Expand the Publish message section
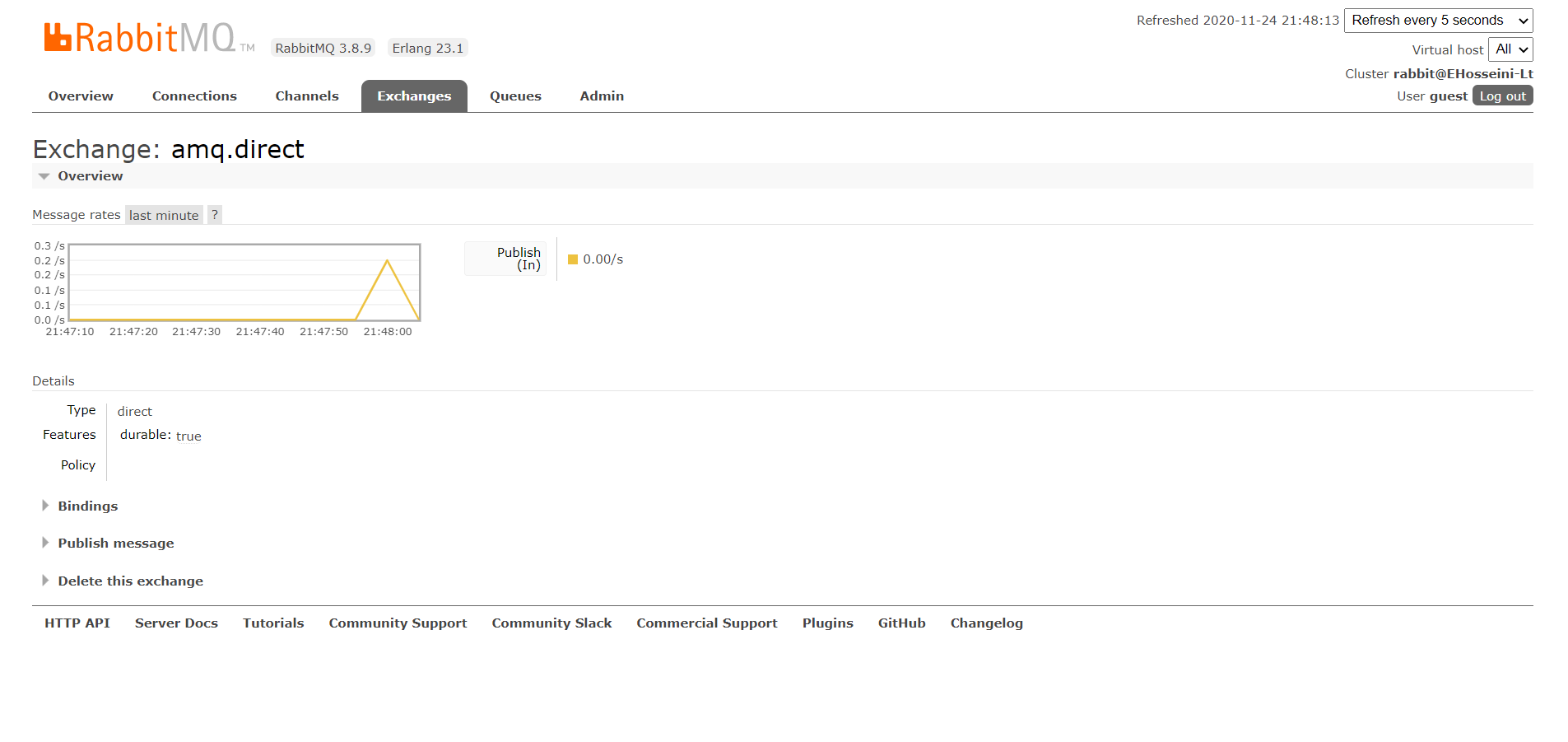Screen dimensions: 1568x742 (x=115, y=544)
